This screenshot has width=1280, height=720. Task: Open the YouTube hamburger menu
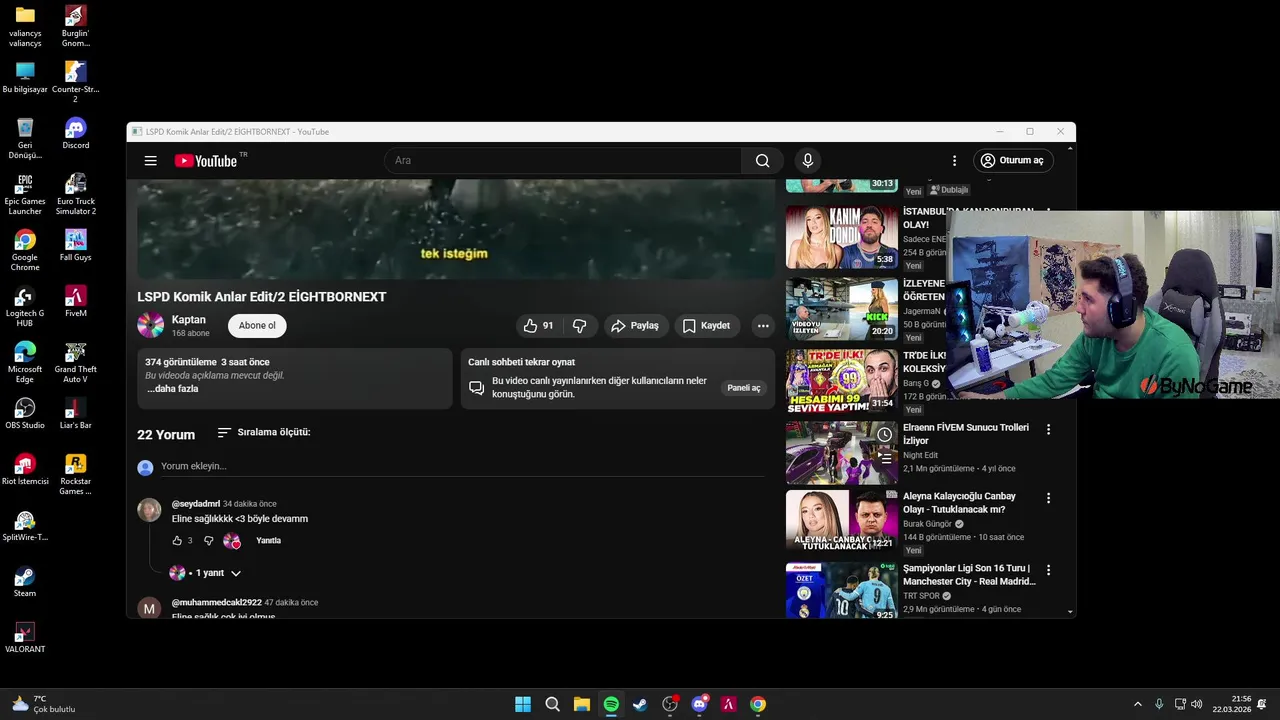pos(150,161)
